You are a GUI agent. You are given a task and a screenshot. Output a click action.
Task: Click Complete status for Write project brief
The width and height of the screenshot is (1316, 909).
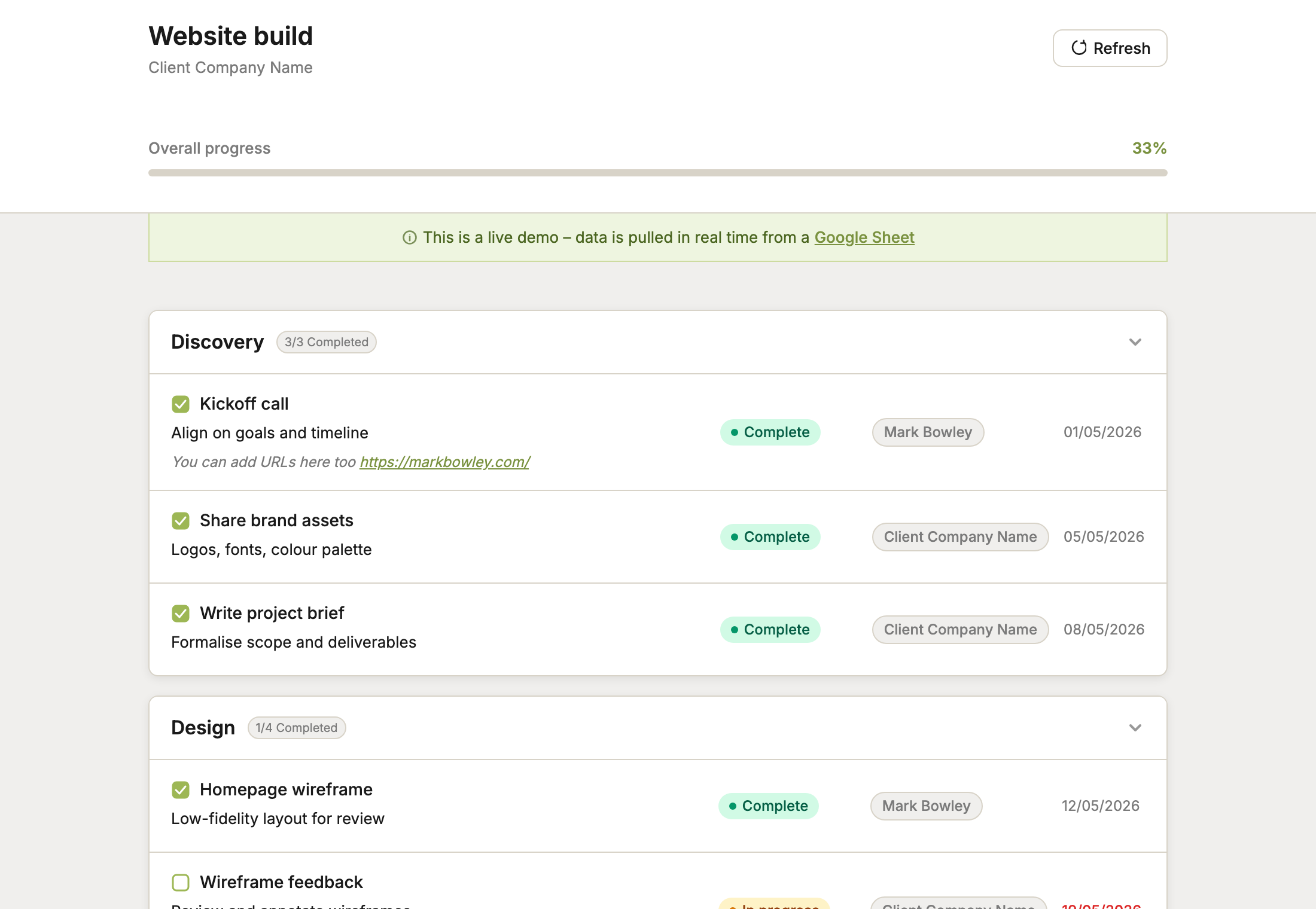click(x=770, y=630)
